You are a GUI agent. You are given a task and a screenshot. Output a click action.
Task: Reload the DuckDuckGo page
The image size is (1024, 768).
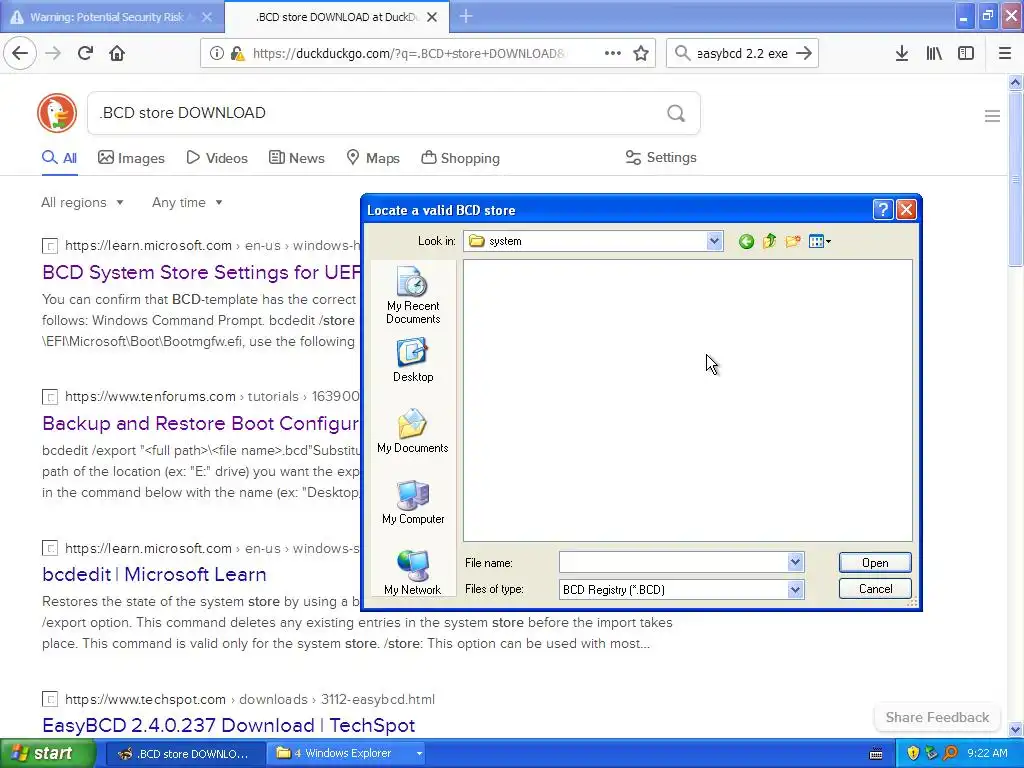pyautogui.click(x=86, y=53)
